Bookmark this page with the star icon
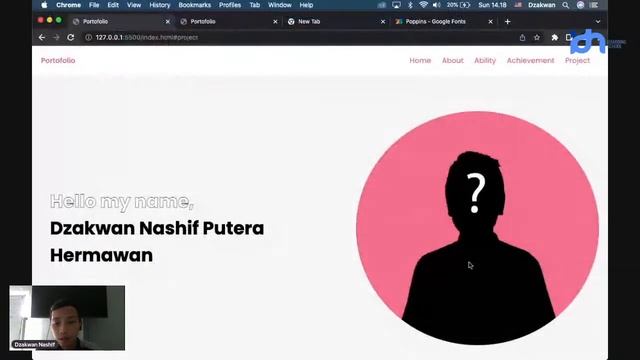Screen dimensions: 640x360 pos(537,37)
